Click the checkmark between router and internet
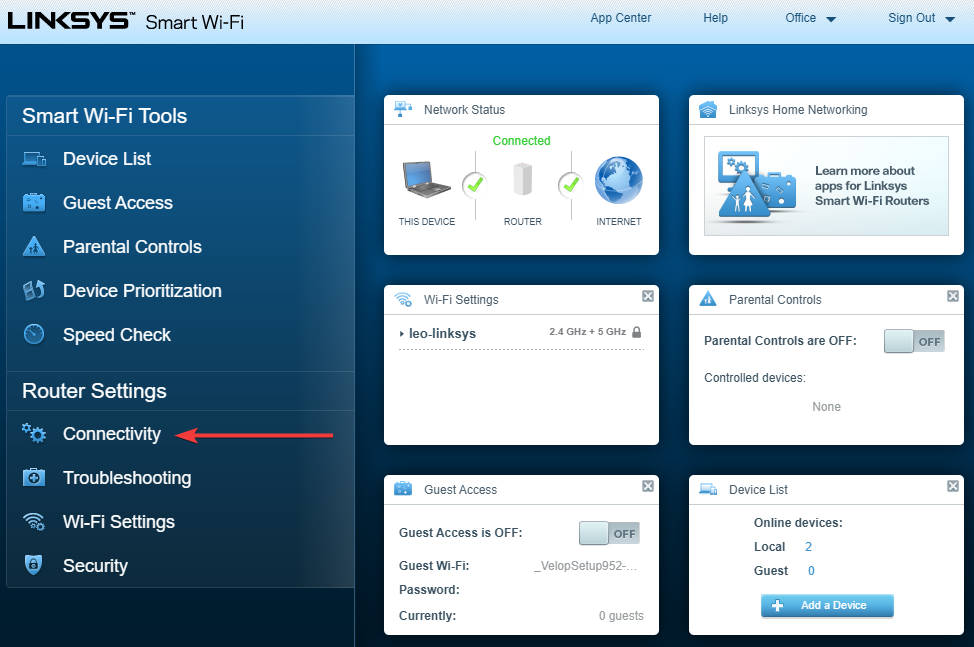Screen dimensions: 974x647 coord(571,184)
